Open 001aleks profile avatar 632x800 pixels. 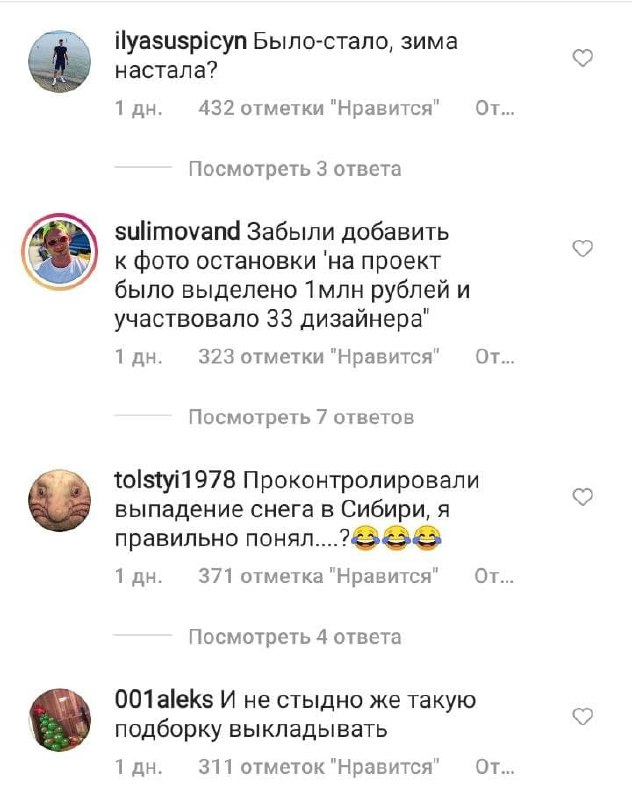click(59, 720)
